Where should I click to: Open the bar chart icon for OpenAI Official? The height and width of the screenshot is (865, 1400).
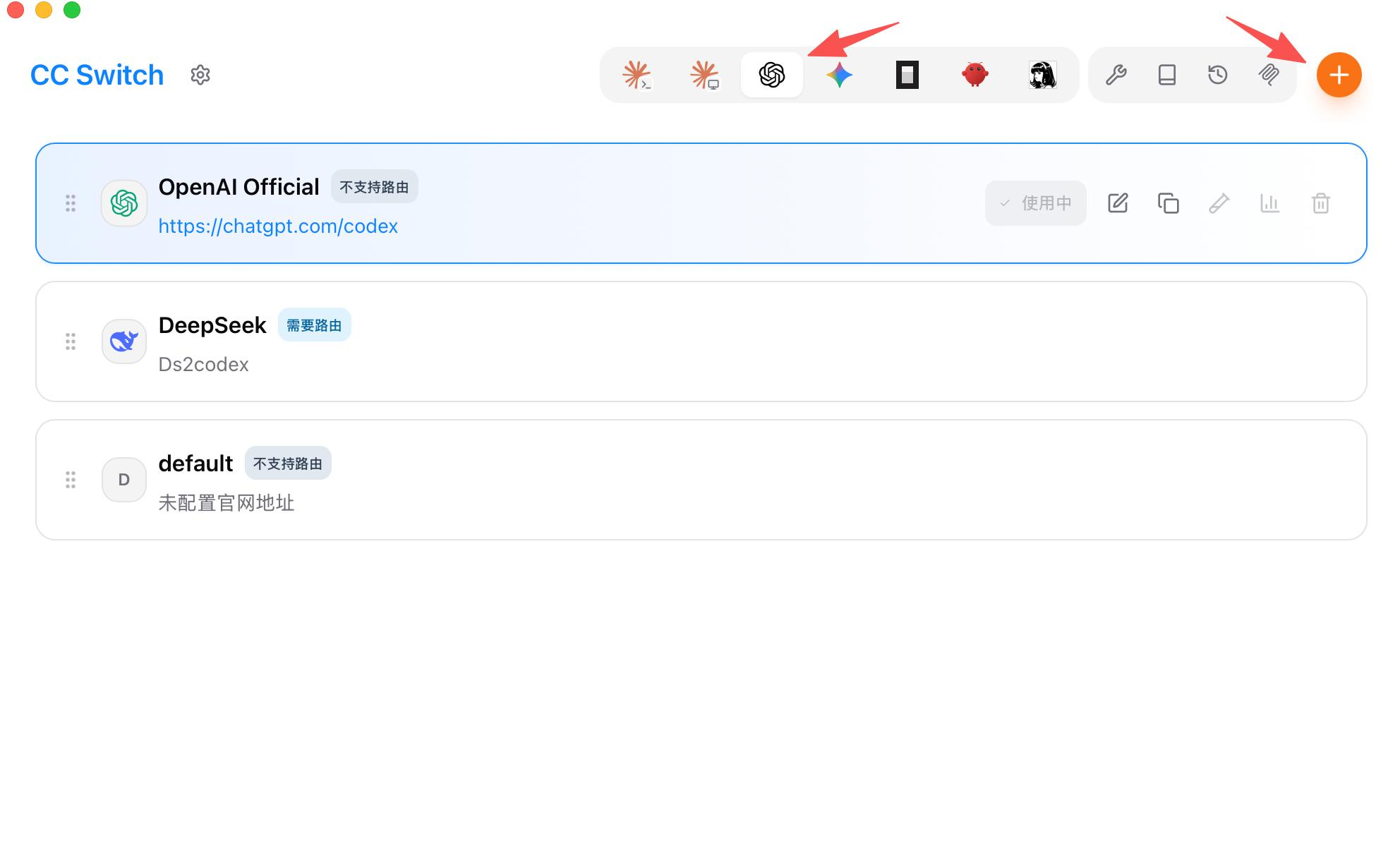(x=1270, y=203)
